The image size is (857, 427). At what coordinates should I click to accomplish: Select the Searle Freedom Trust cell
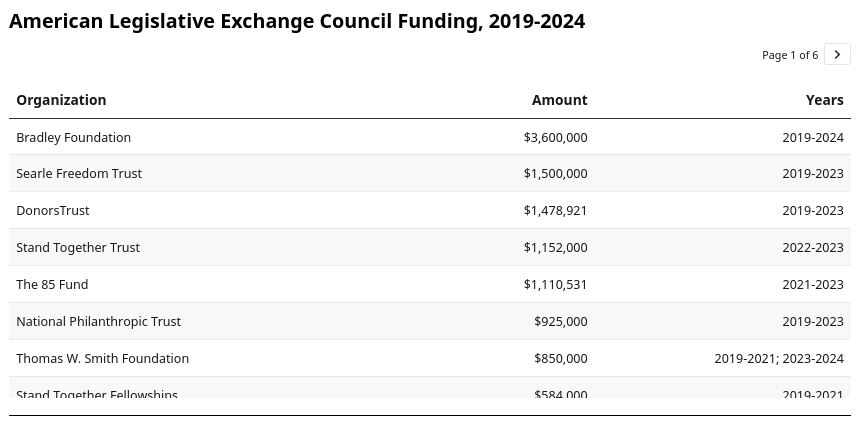[79, 173]
